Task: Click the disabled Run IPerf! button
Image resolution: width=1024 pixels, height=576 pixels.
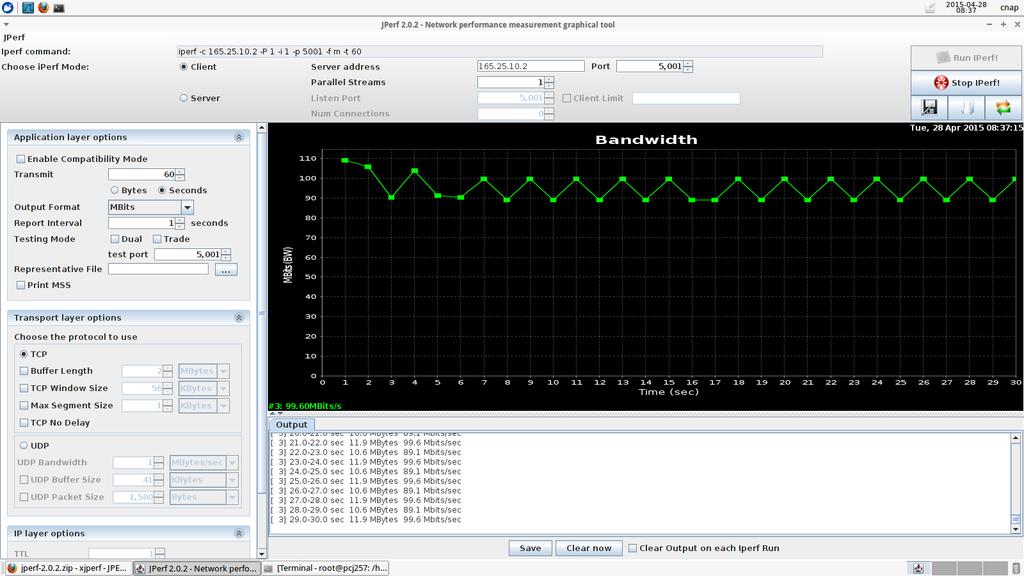Action: point(966,57)
